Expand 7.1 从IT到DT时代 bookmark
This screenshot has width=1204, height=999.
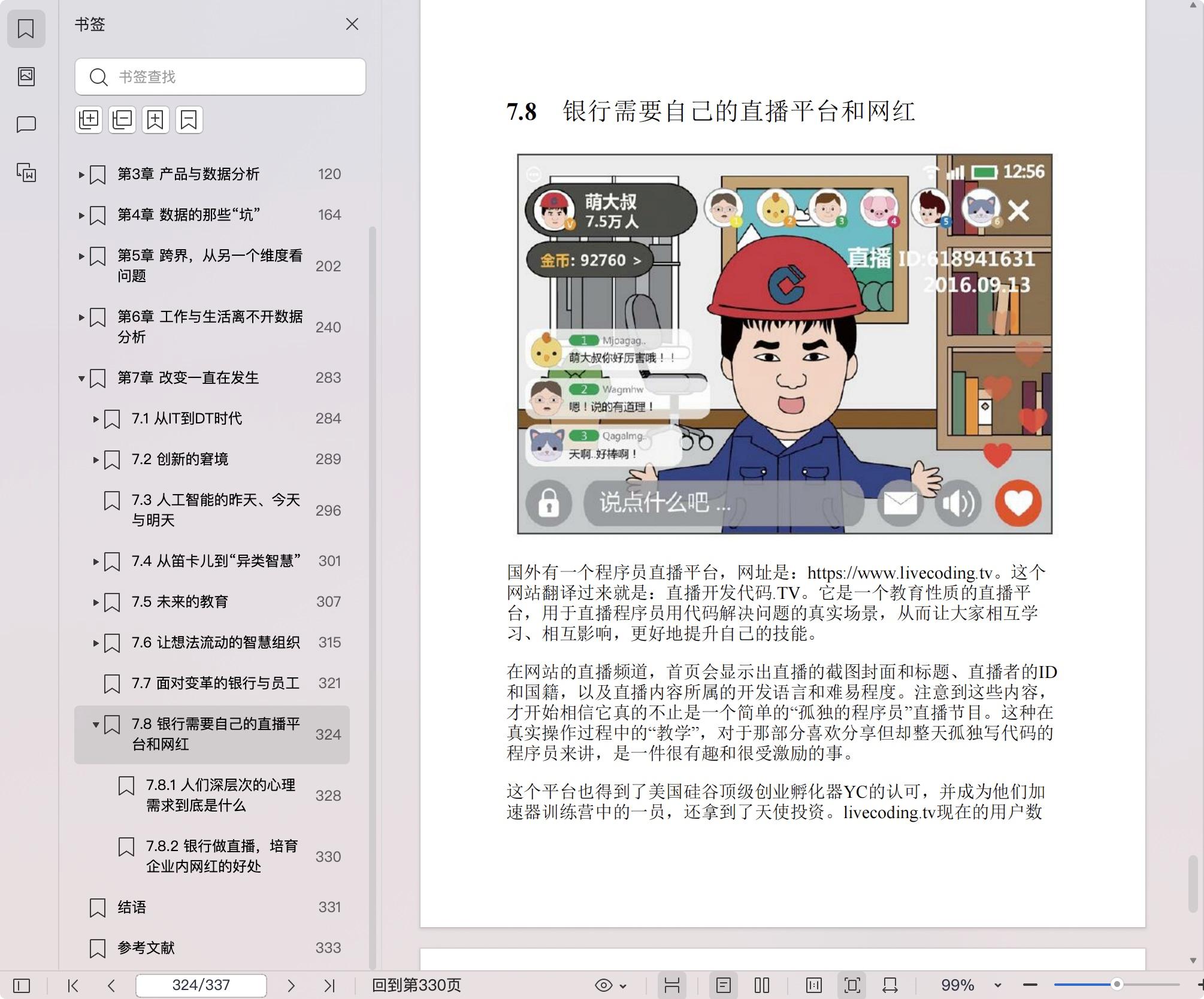(x=95, y=419)
